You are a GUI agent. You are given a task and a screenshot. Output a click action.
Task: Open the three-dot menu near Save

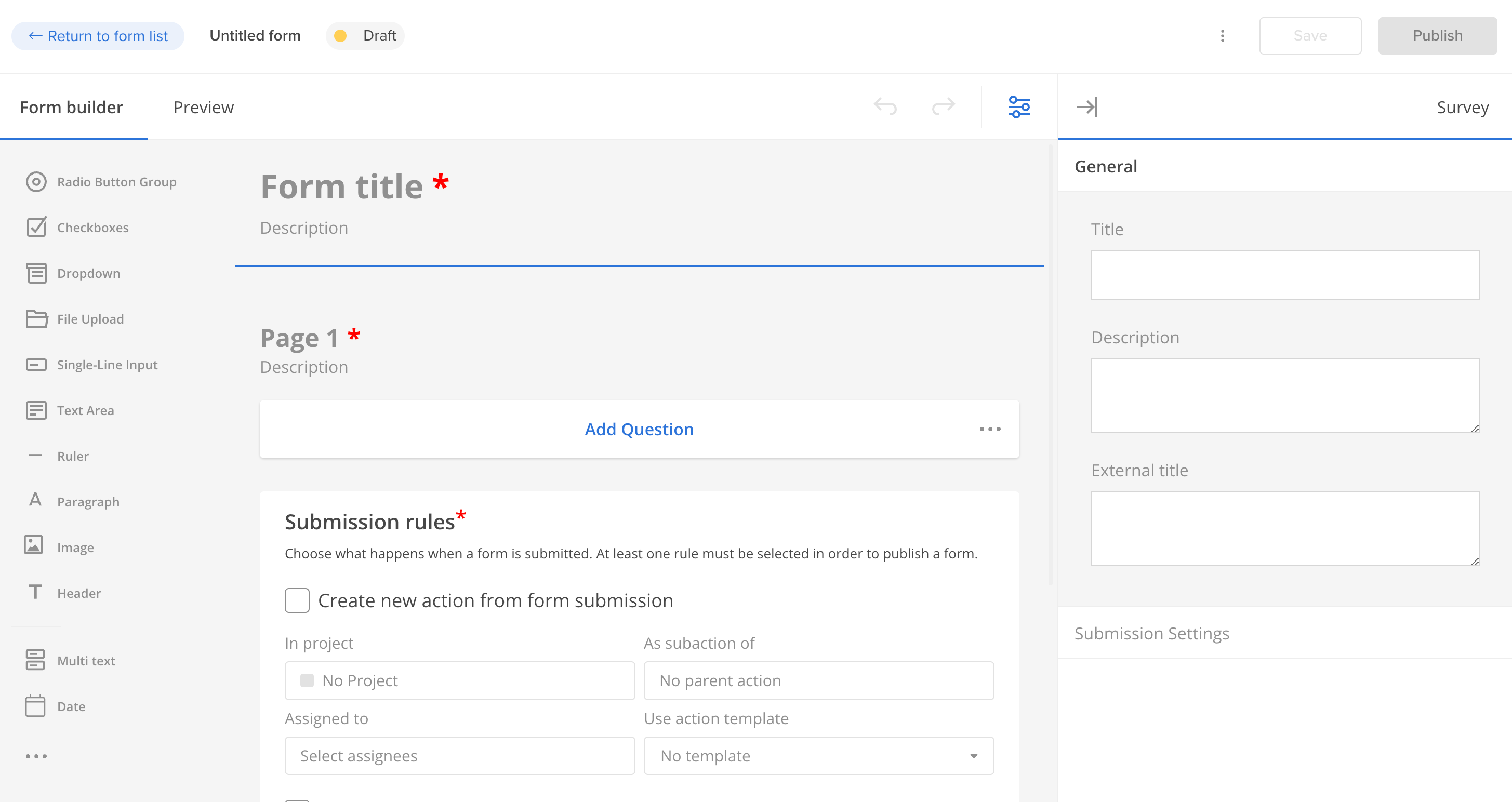point(1223,35)
